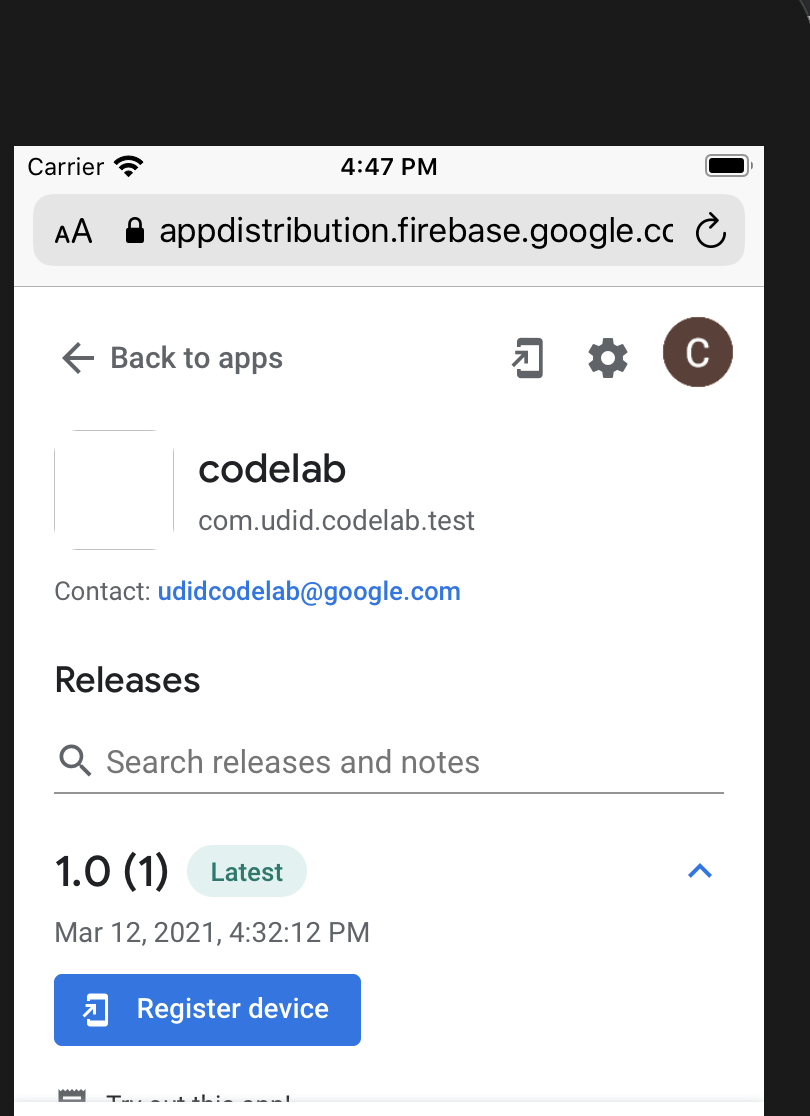Click the register device icon beside the gear
This screenshot has width=810, height=1116.
528,358
